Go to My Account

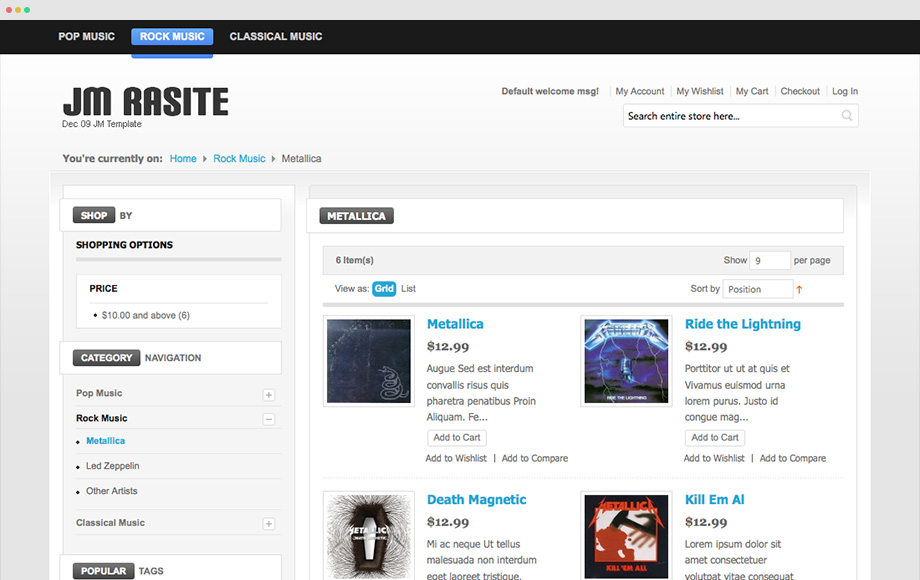(x=640, y=91)
